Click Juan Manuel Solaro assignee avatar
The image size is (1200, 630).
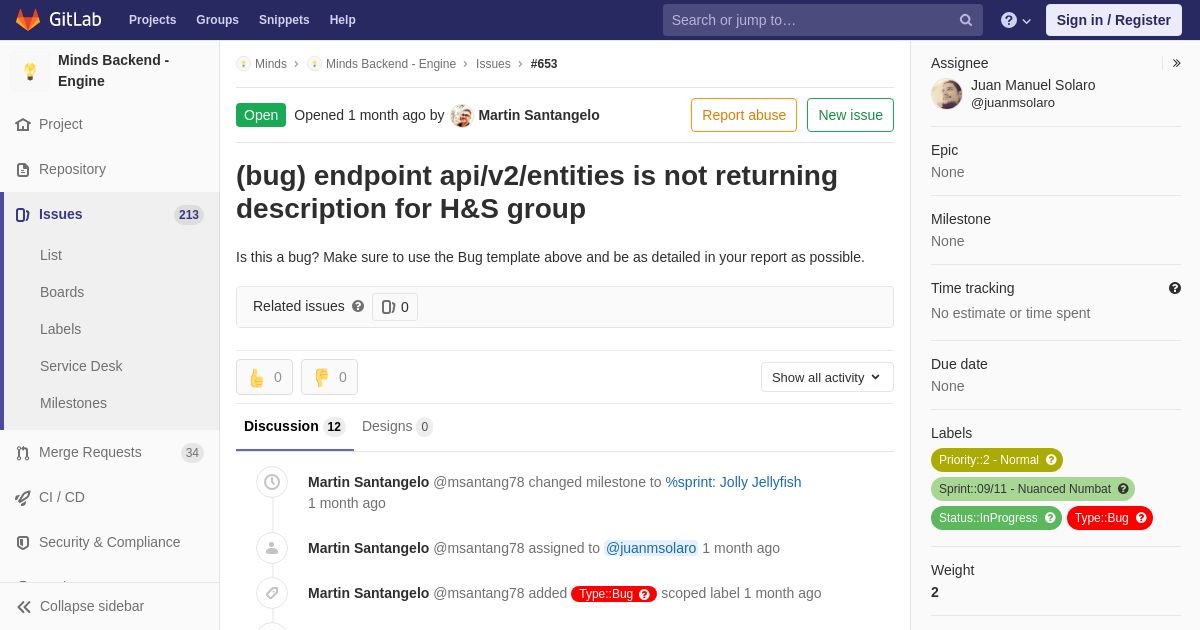click(x=947, y=94)
